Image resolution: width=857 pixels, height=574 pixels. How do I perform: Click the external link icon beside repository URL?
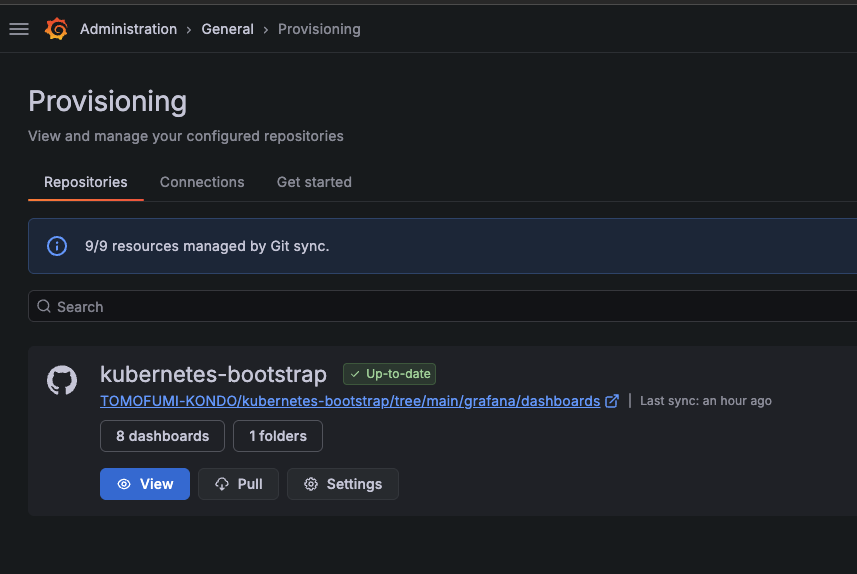tap(612, 401)
